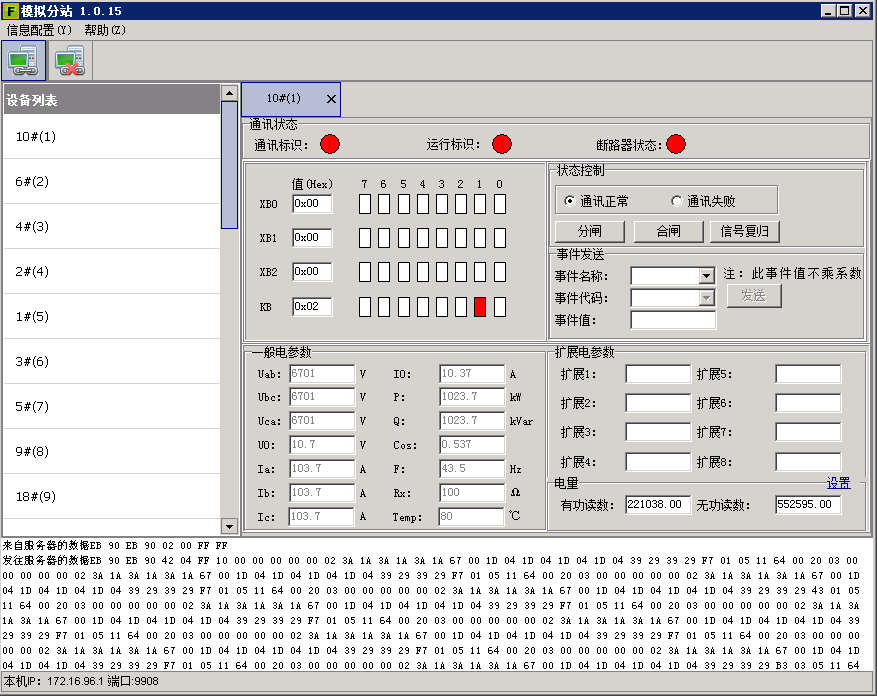This screenshot has height=696, width=877.
Task: Open the 事件代码 dropdown
Action: pos(706,298)
